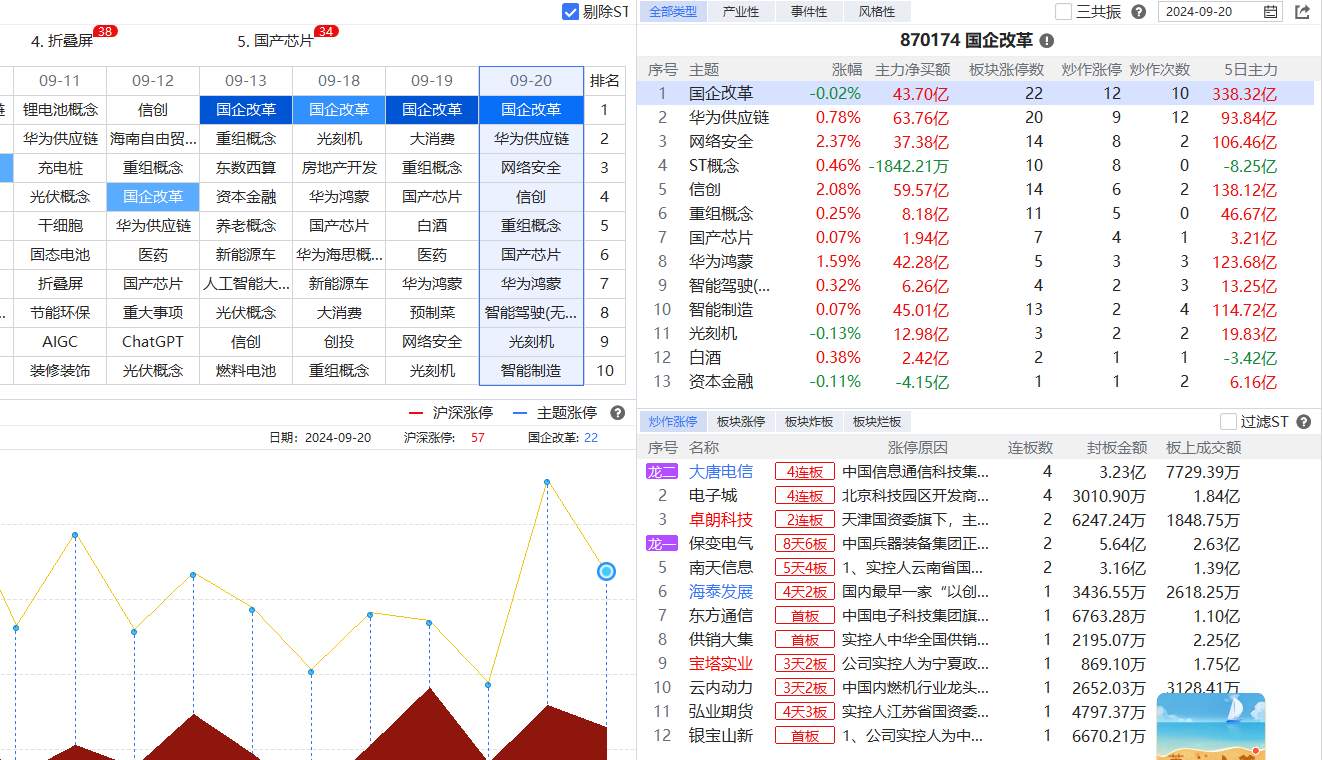Click the export icon beside the date field
Image resolution: width=1322 pixels, height=760 pixels.
[x=1302, y=12]
